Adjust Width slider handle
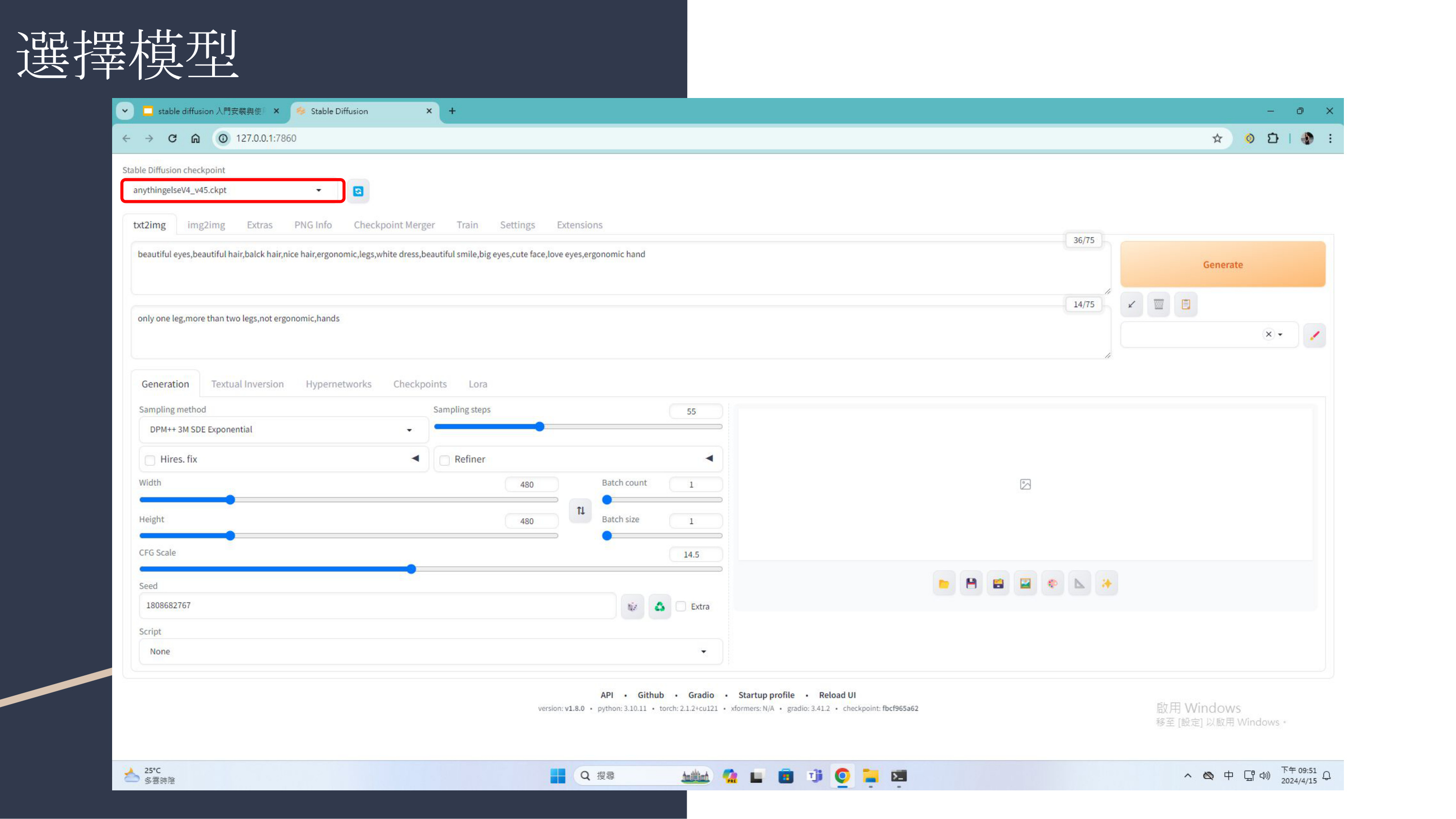The width and height of the screenshot is (1456, 819). coord(230,500)
